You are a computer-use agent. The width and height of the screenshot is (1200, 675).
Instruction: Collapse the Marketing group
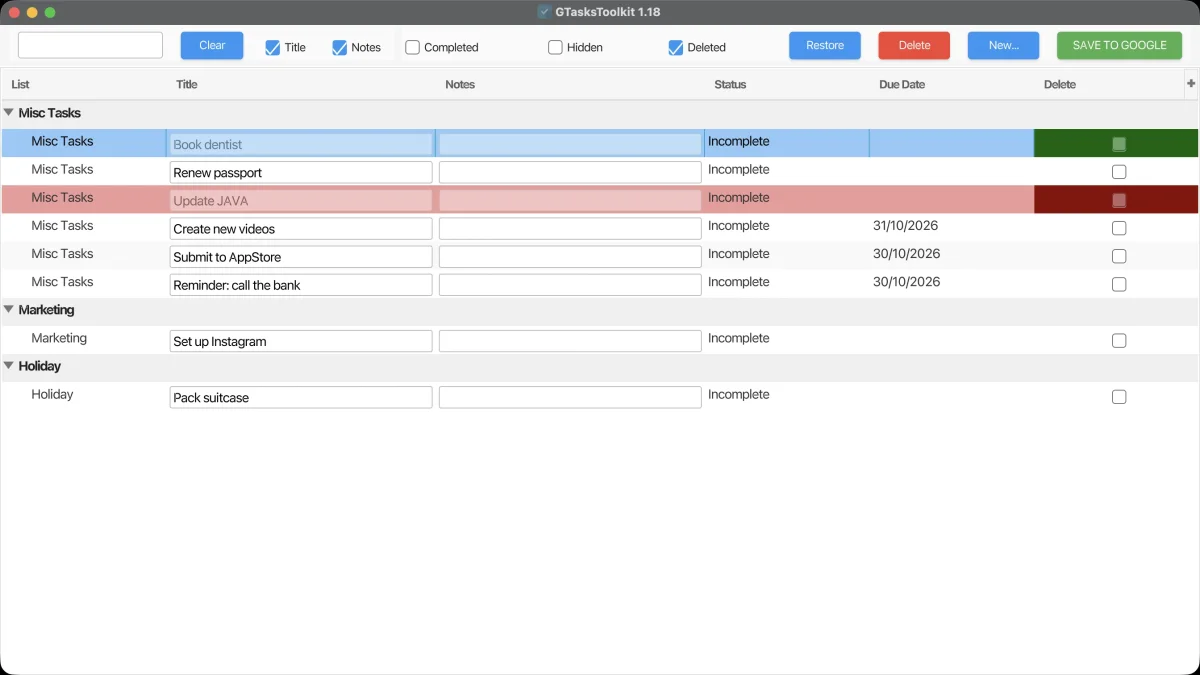point(9,310)
